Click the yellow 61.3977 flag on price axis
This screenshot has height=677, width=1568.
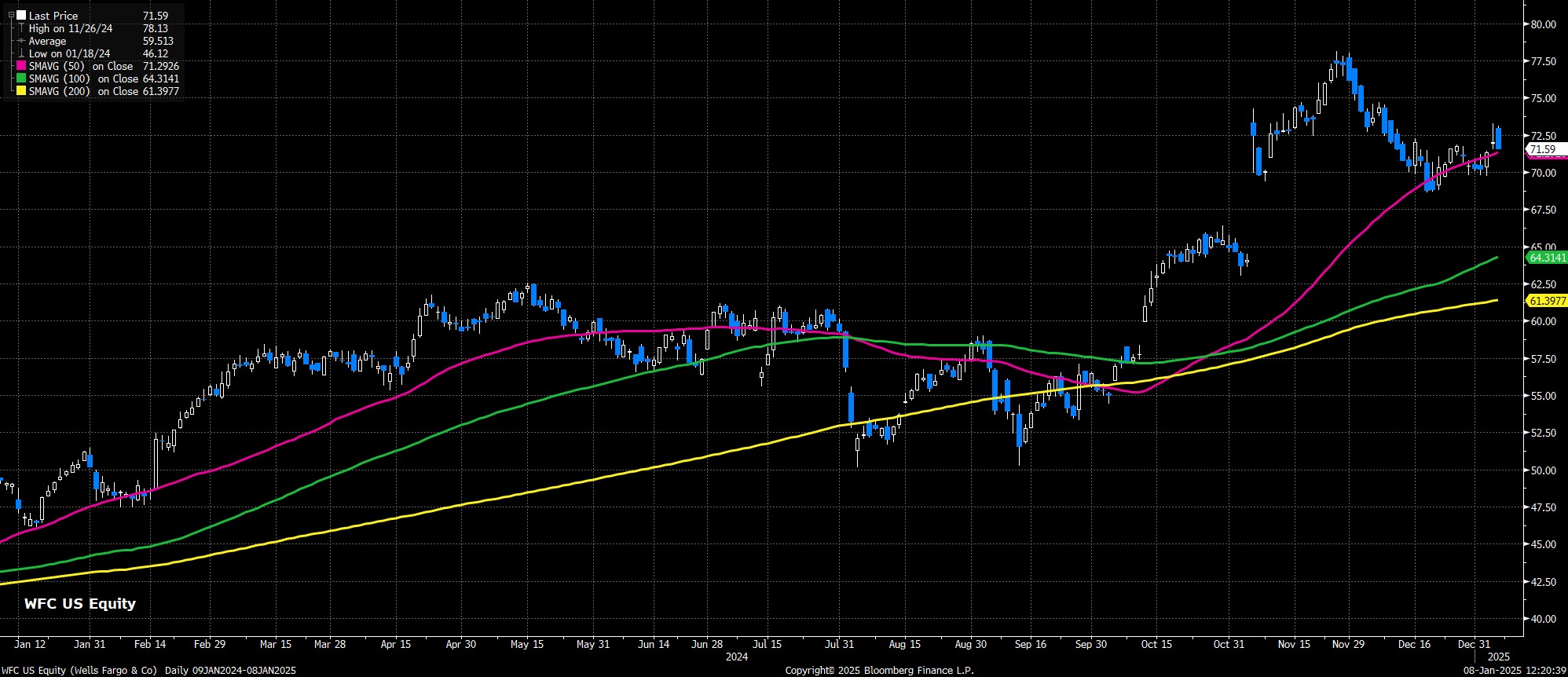click(x=1547, y=301)
